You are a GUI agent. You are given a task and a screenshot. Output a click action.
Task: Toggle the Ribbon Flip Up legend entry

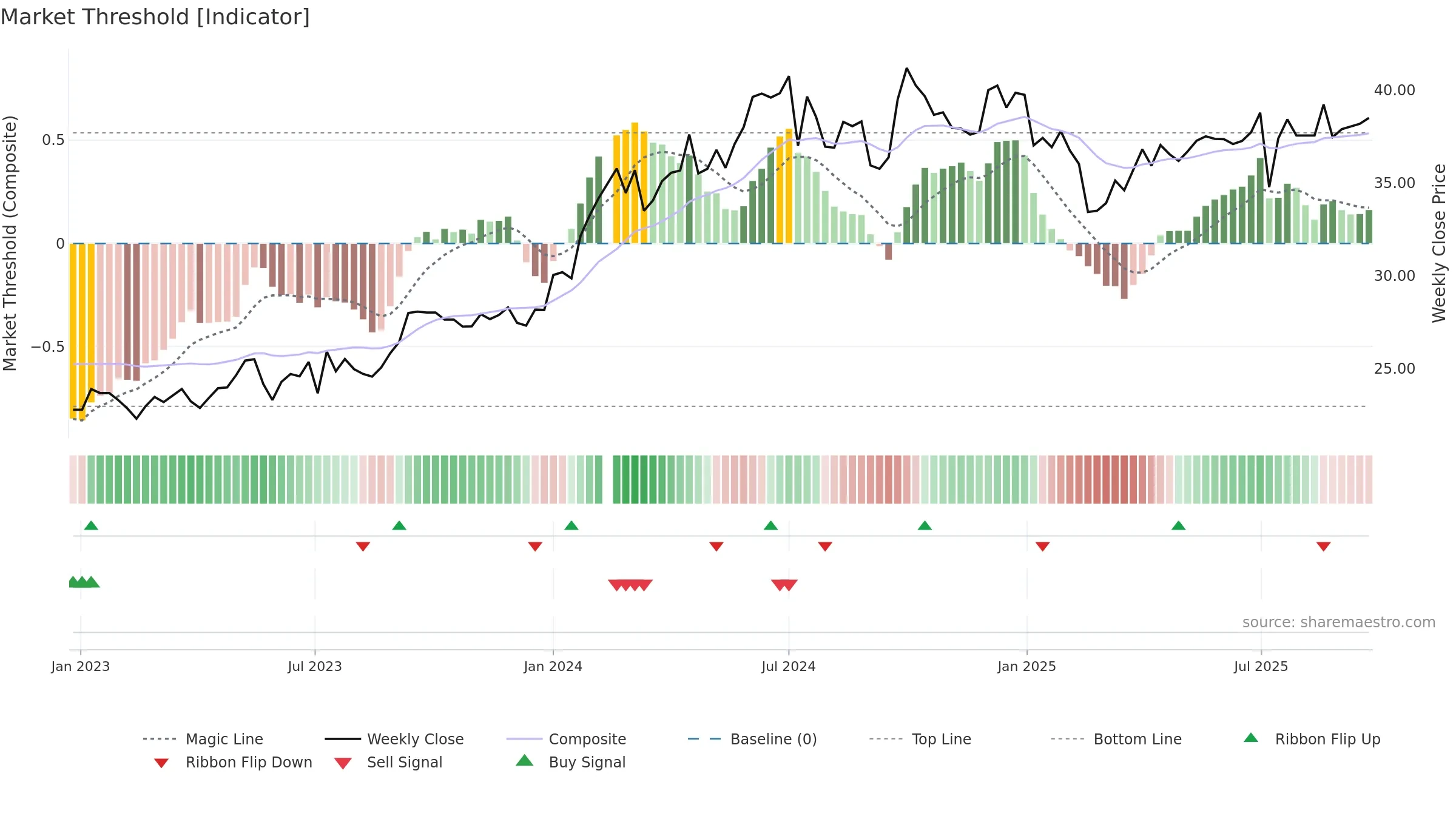click(x=1312, y=739)
